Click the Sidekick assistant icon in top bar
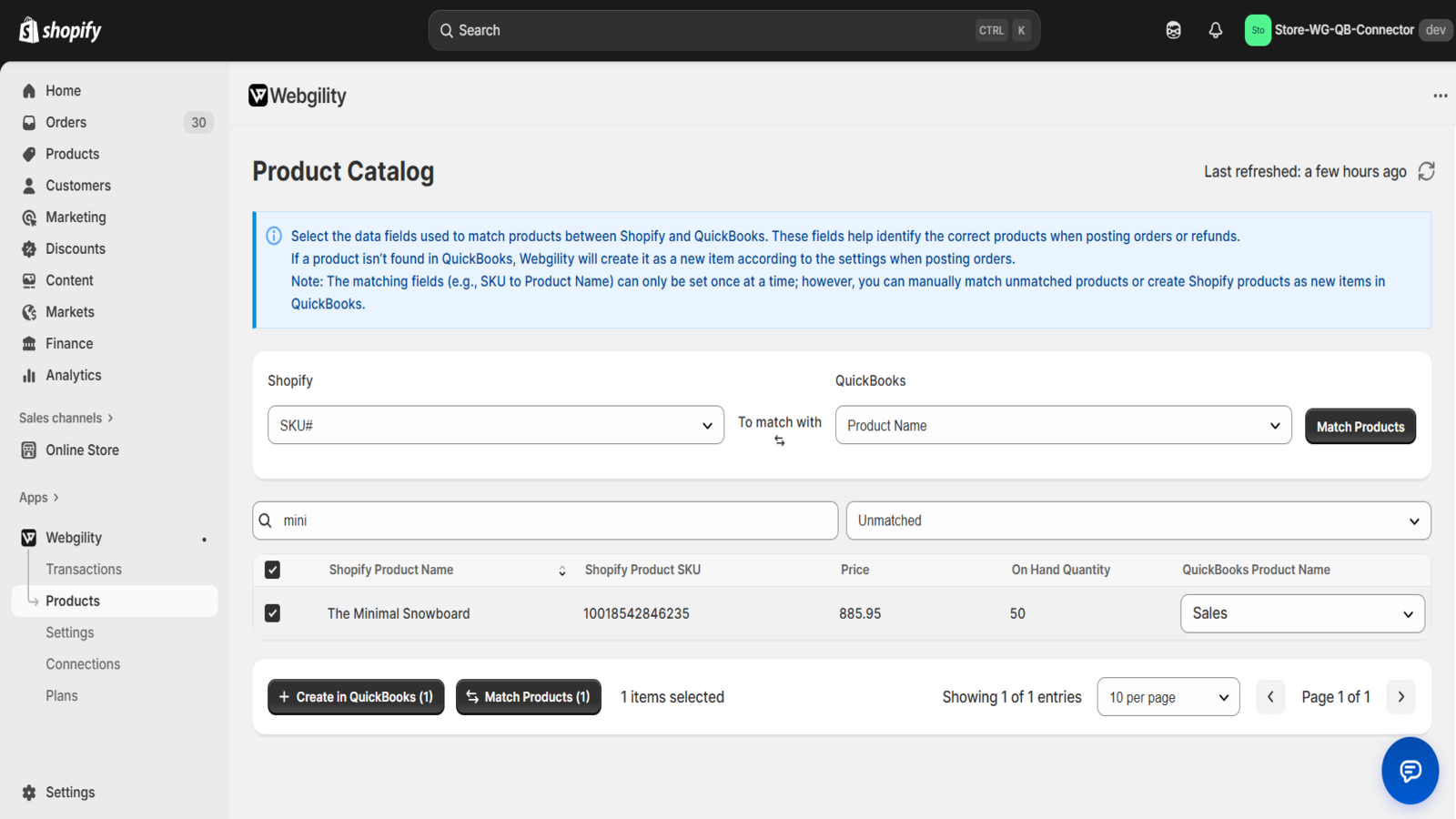This screenshot has width=1456, height=819. [1173, 30]
